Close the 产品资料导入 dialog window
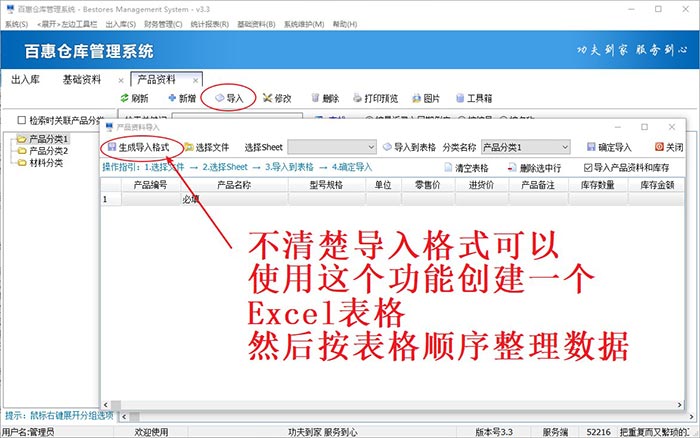Screen dimensions: 700x438 (671, 127)
